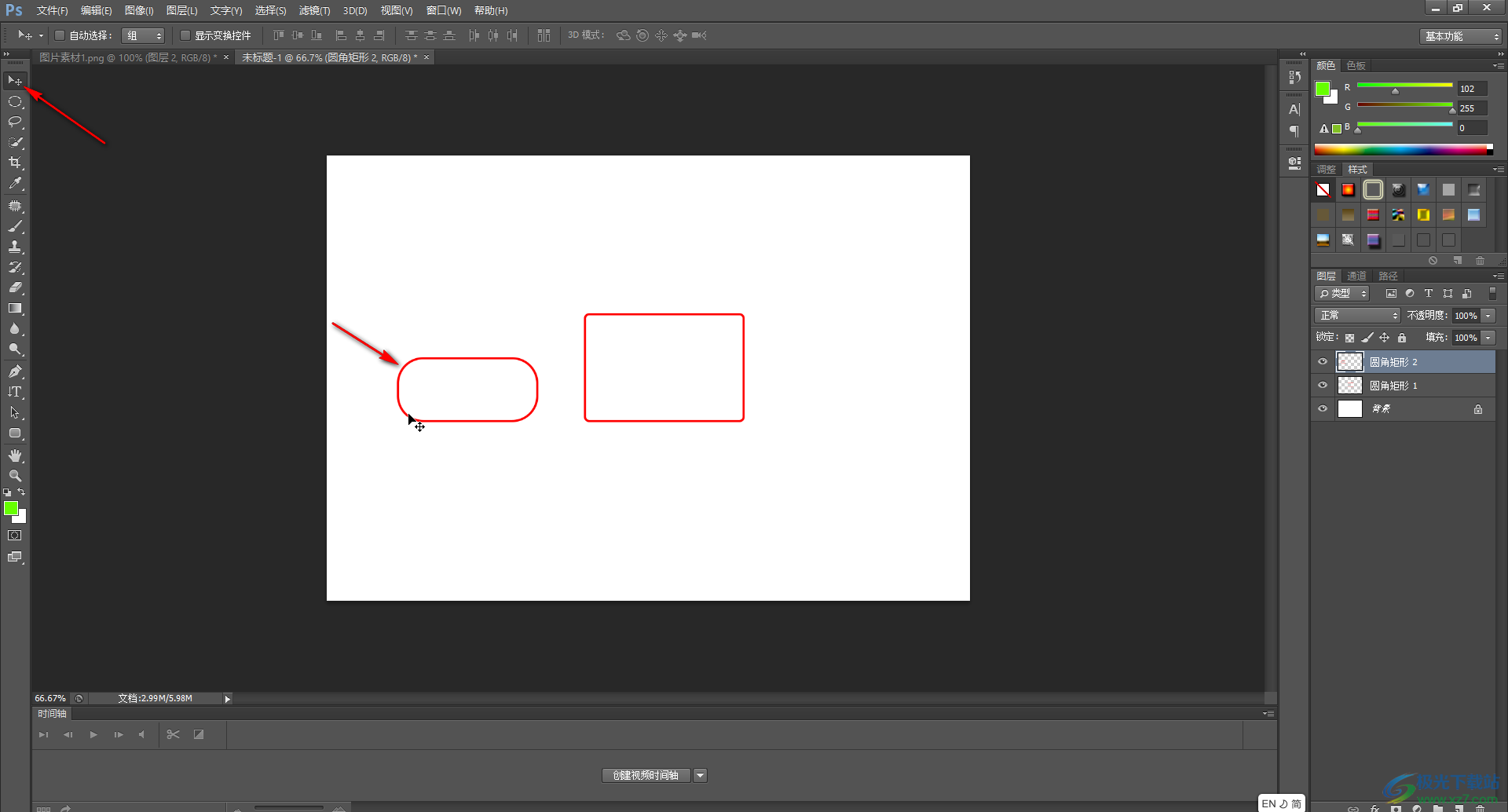Viewport: 1508px width, 812px height.
Task: Select the Clone Stamp tool
Action: 15,247
